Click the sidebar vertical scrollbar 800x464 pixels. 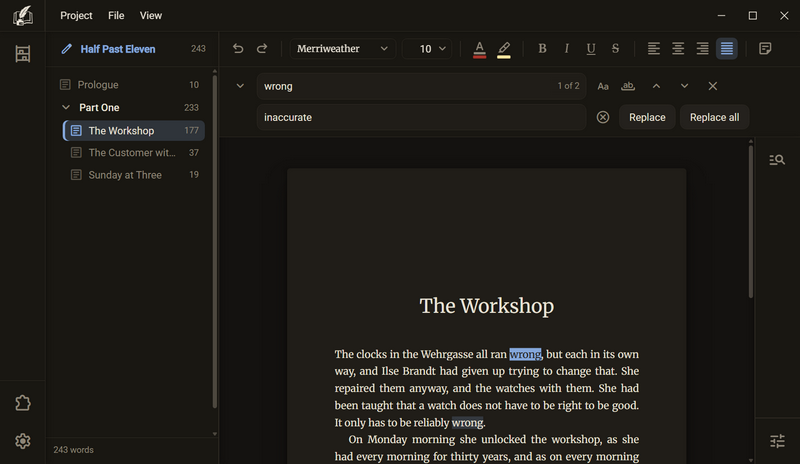click(214, 241)
